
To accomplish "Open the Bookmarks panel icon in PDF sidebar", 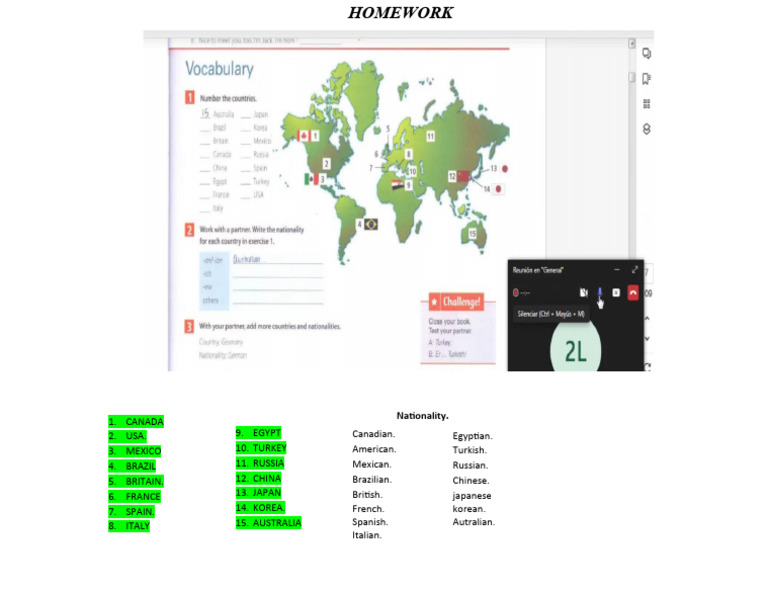I will (x=647, y=78).
